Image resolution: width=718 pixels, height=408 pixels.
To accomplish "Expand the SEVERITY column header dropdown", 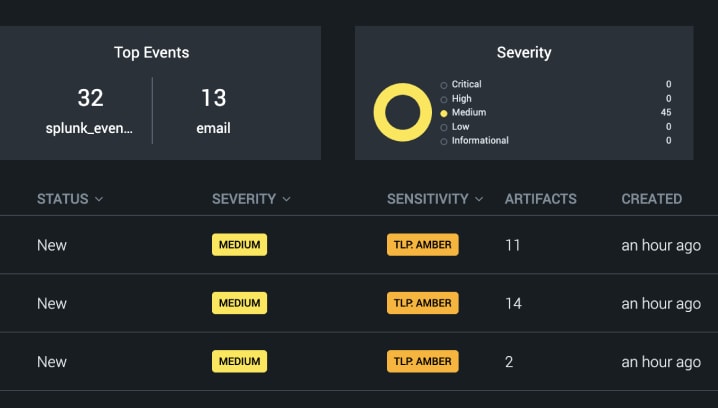I will [x=286, y=199].
